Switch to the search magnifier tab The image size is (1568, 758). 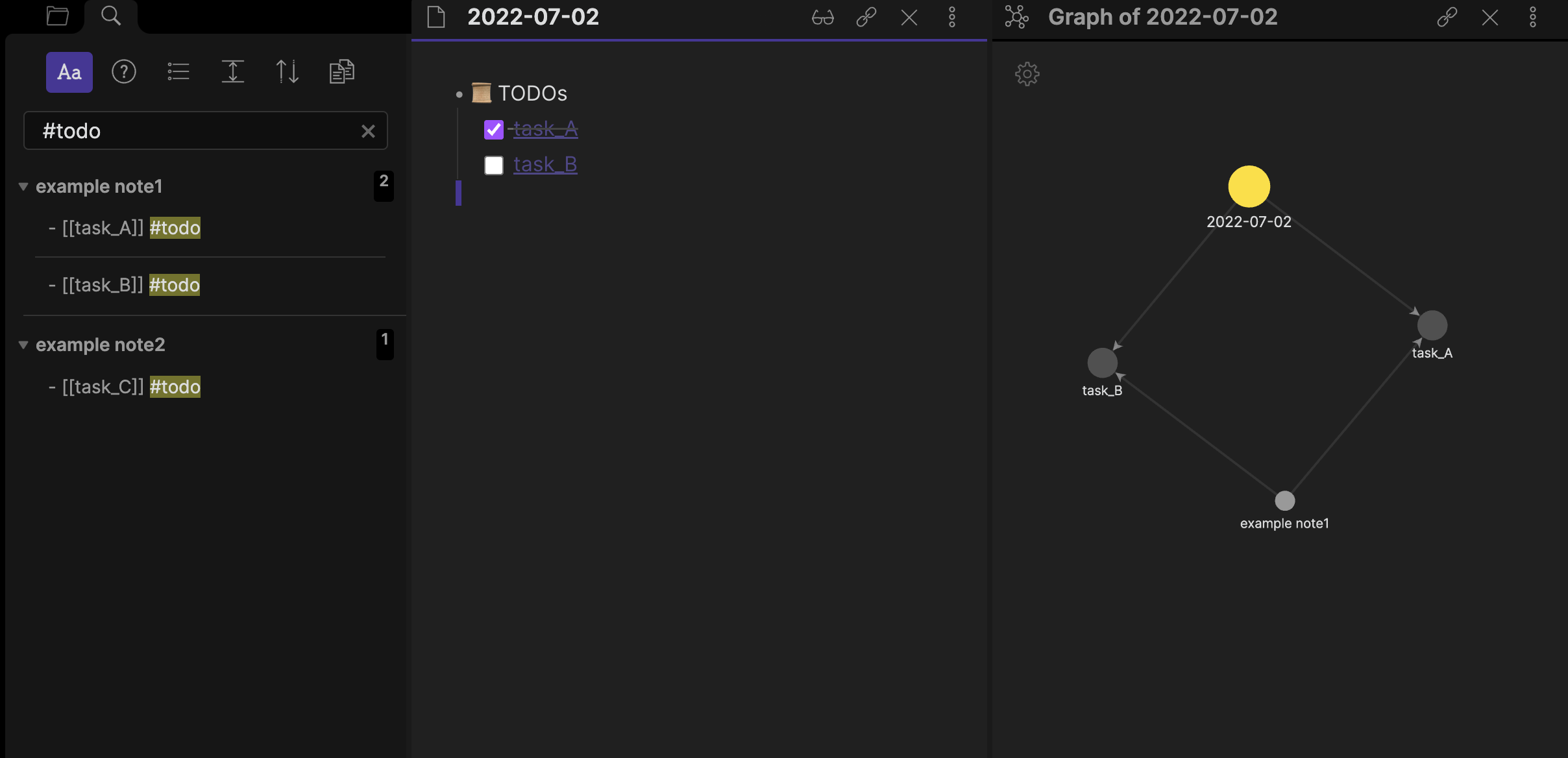[x=111, y=16]
